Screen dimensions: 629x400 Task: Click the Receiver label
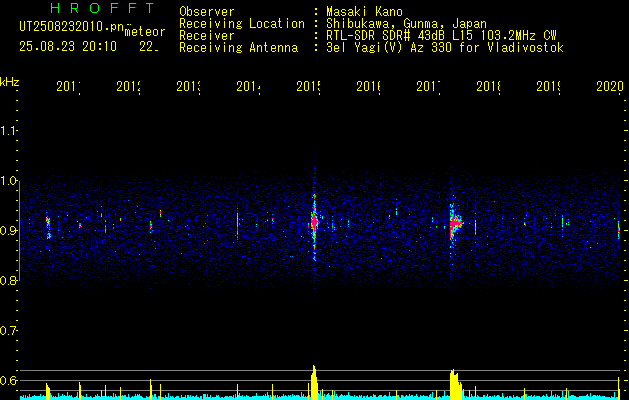(207, 36)
